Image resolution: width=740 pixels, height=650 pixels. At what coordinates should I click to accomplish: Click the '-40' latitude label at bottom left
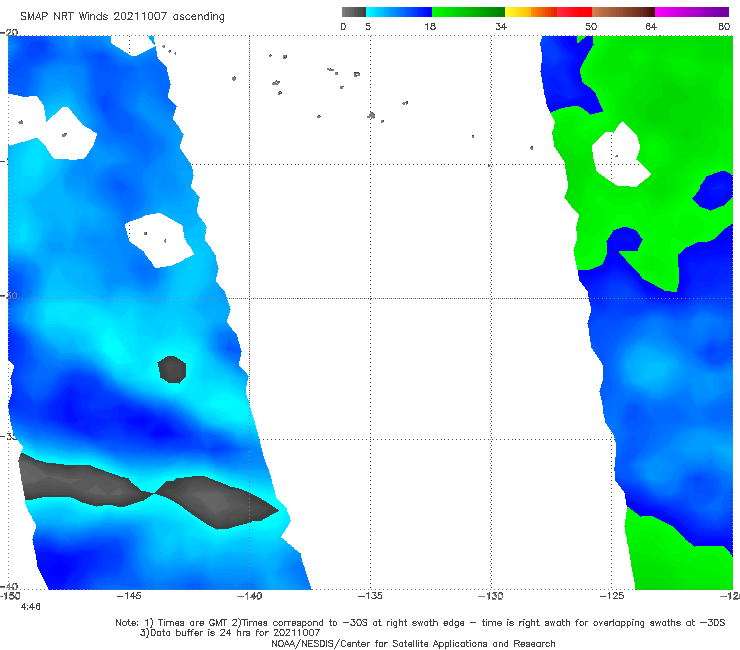[x=9, y=587]
